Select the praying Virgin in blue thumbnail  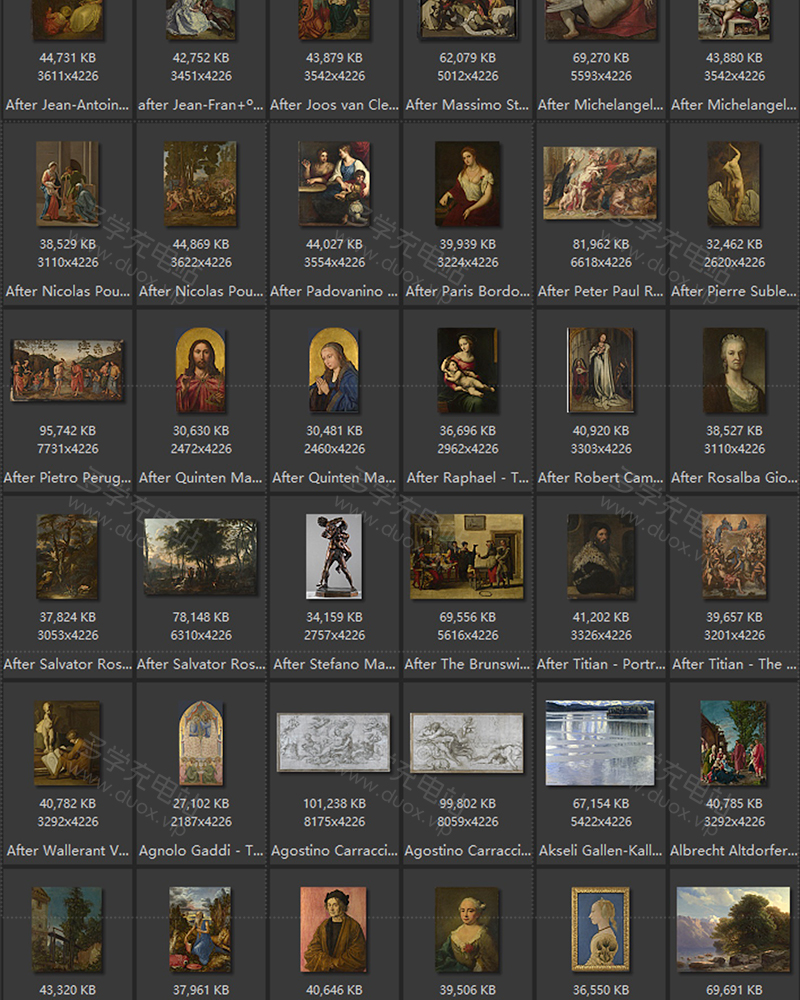(334, 370)
